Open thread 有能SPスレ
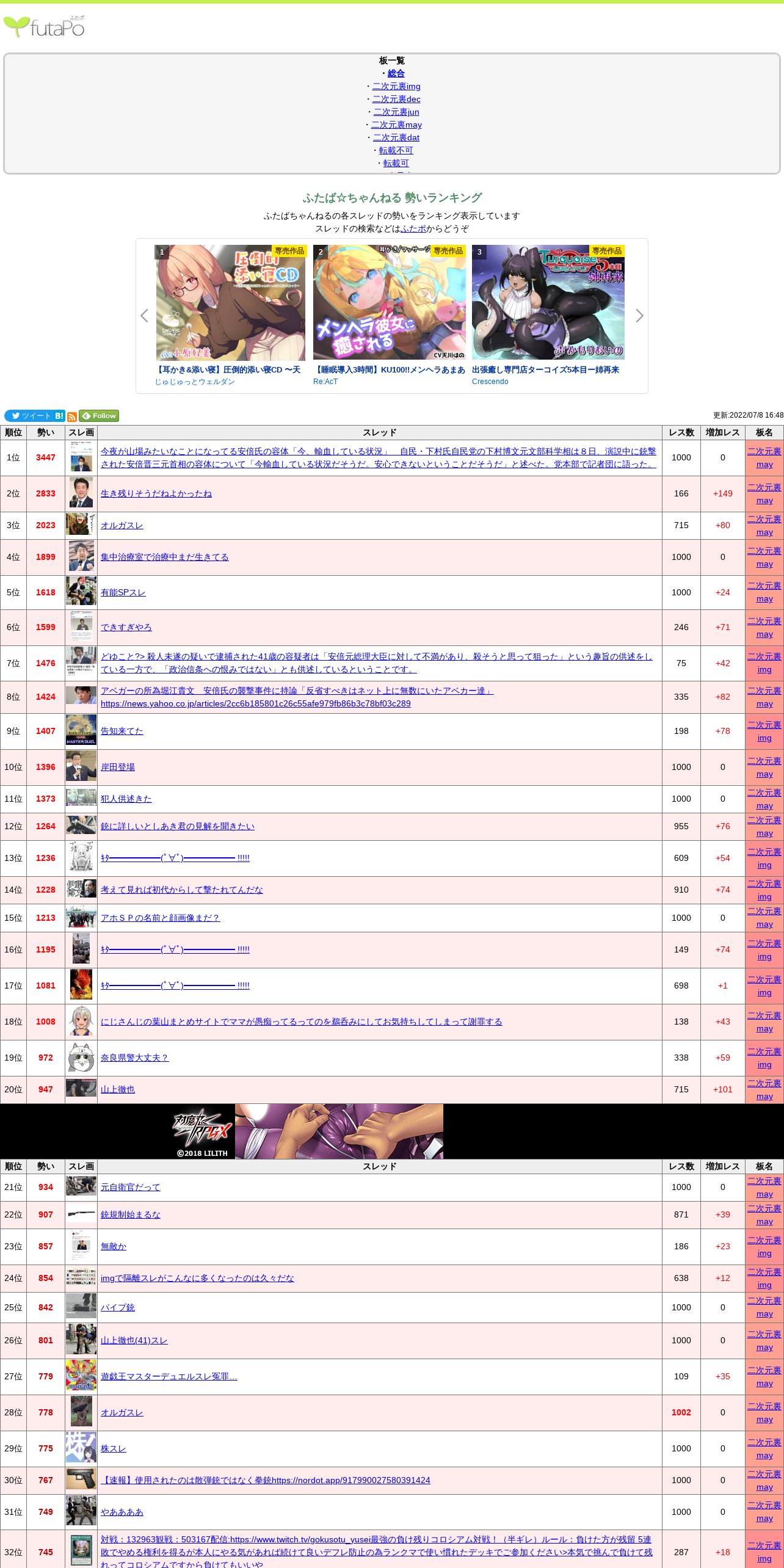784x1568 pixels. click(x=123, y=592)
